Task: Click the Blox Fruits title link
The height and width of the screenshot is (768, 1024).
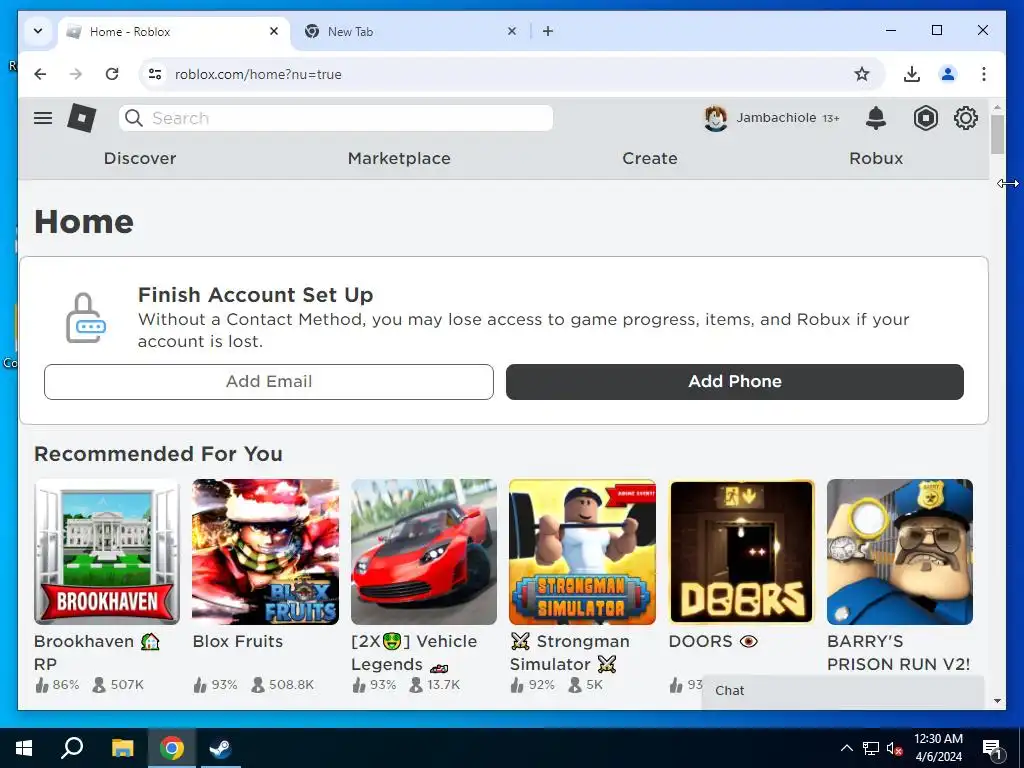Action: pos(238,641)
